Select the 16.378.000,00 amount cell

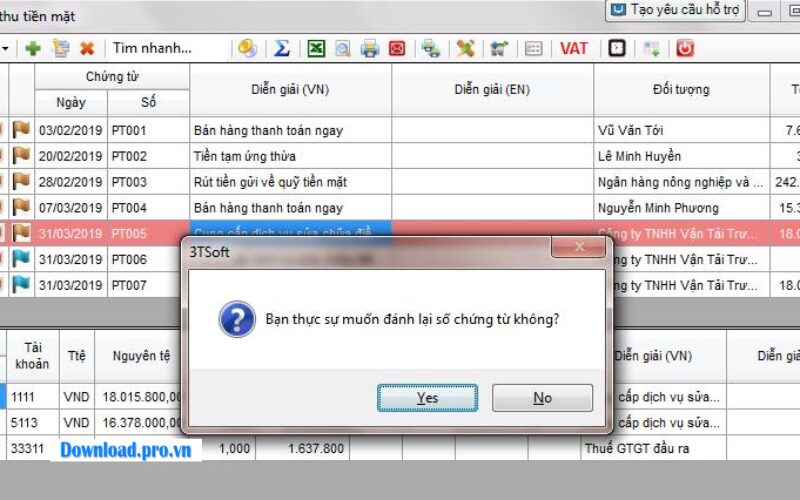(139, 423)
